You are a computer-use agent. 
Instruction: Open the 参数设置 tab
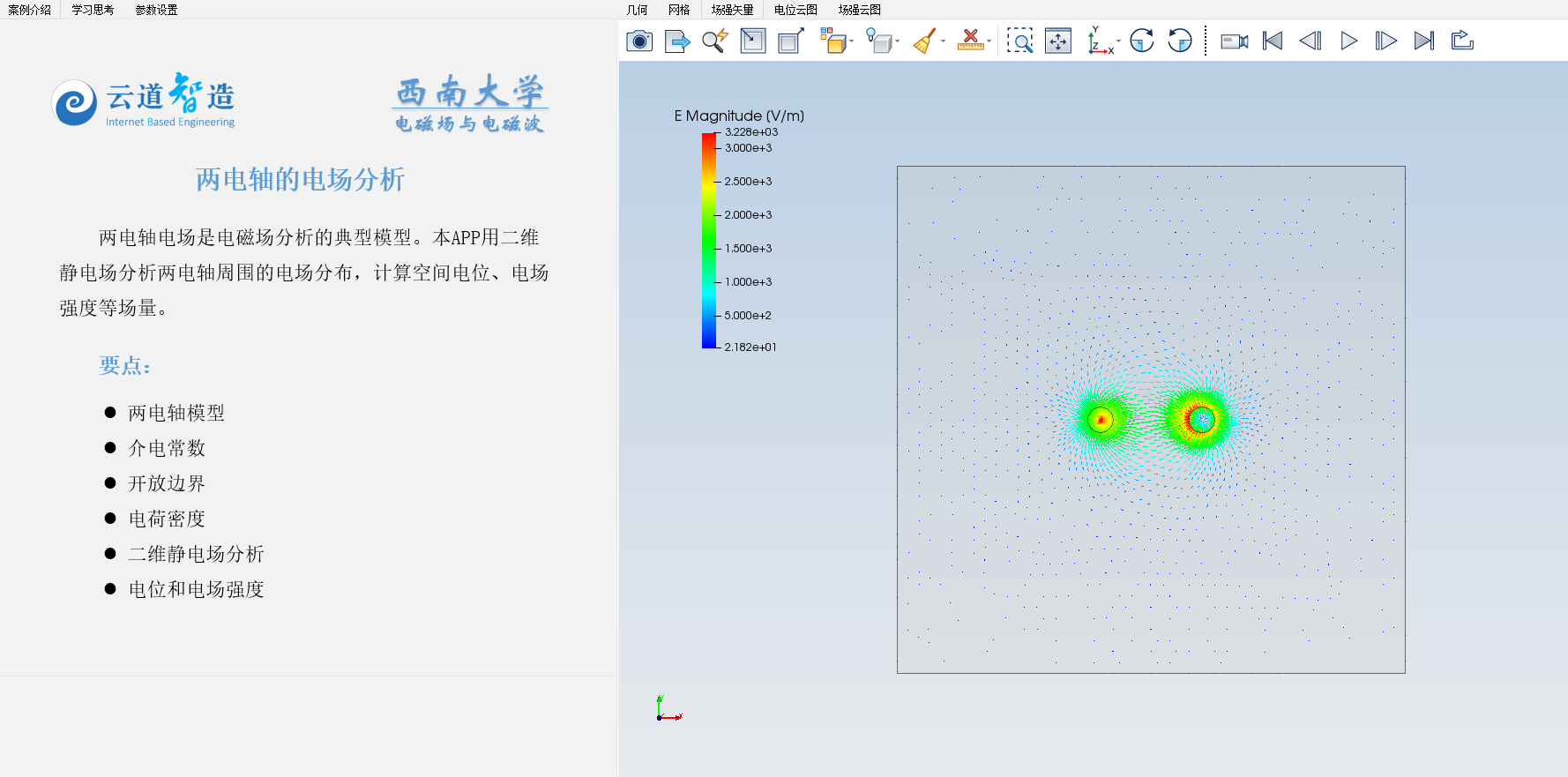tap(157, 10)
